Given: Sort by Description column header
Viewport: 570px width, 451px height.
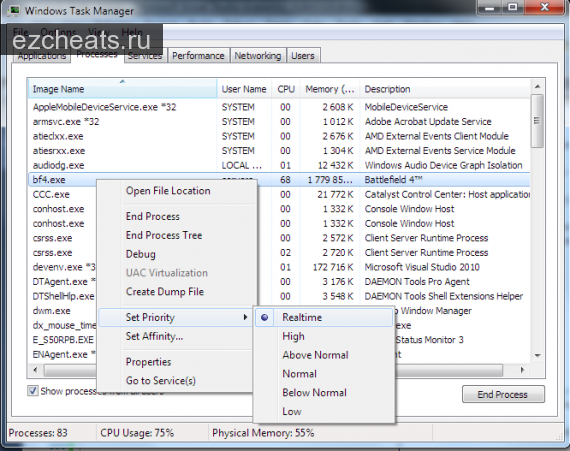Looking at the screenshot, I should tap(445, 89).
